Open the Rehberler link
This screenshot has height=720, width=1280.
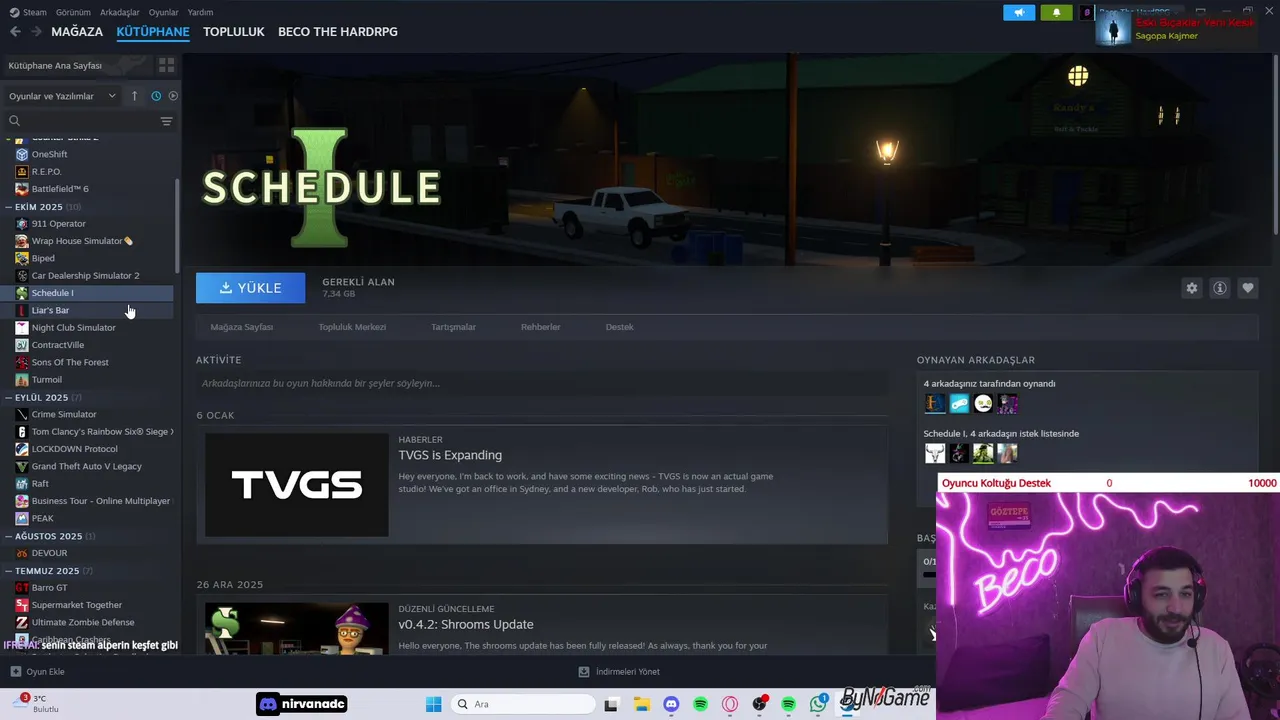(x=540, y=327)
